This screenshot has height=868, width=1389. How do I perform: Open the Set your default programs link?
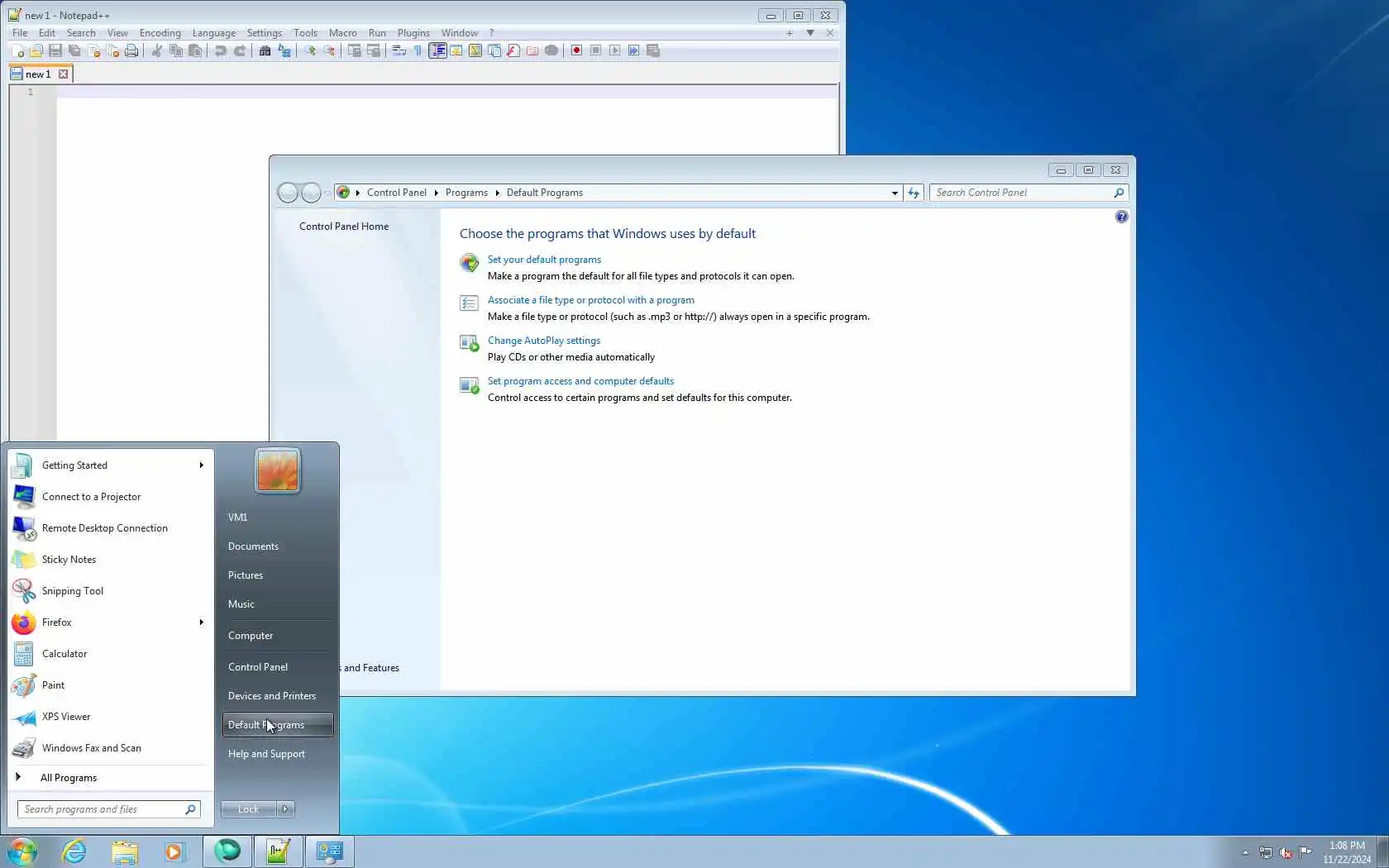pos(544,260)
